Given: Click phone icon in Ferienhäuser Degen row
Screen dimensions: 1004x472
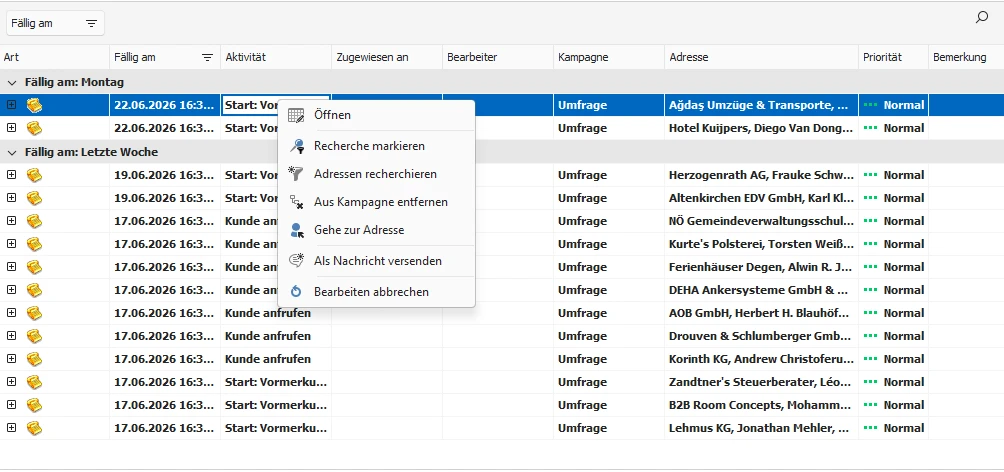Looking at the screenshot, I should 34,267.
